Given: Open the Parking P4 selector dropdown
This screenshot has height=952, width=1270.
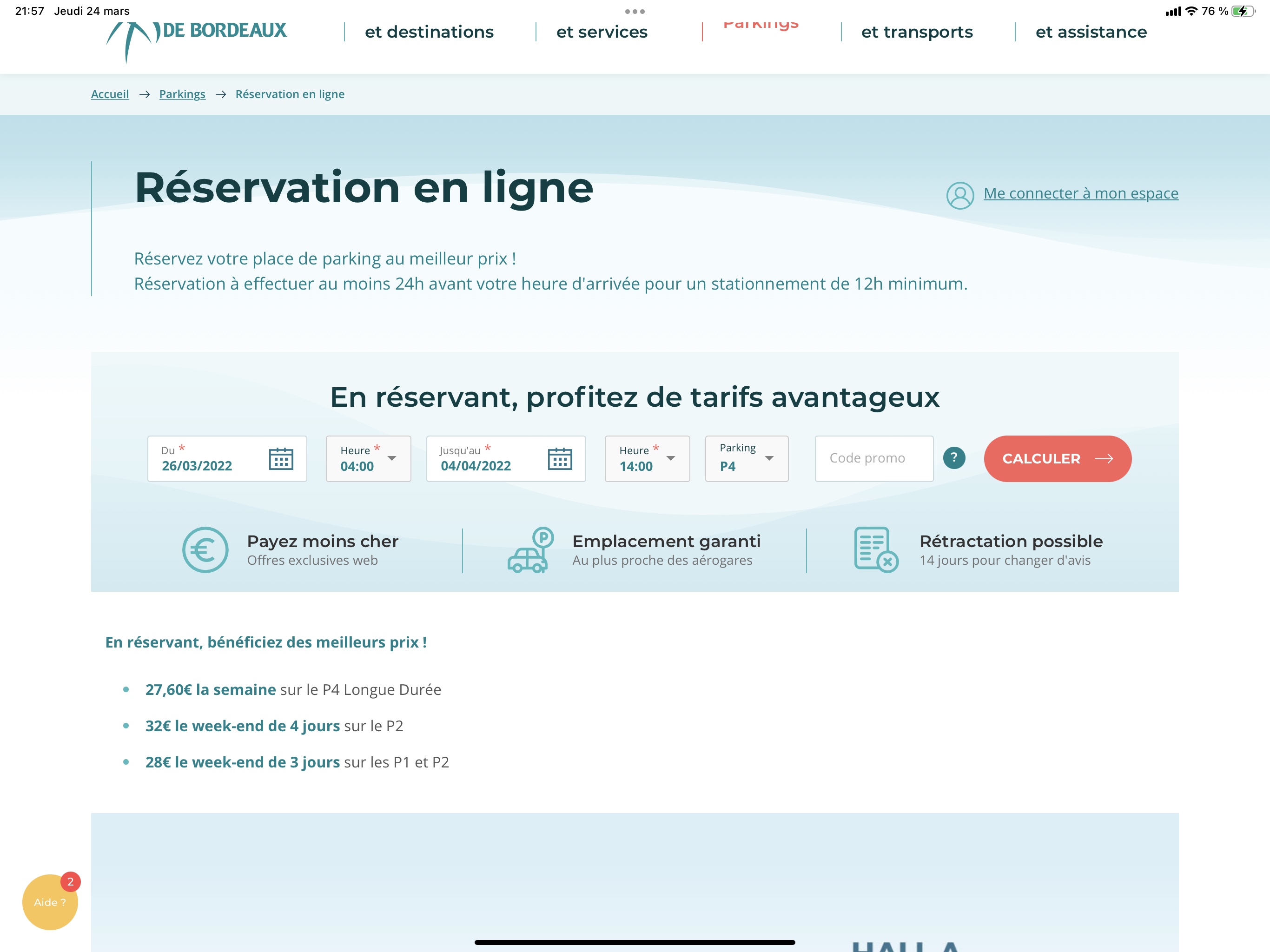Looking at the screenshot, I should (746, 459).
